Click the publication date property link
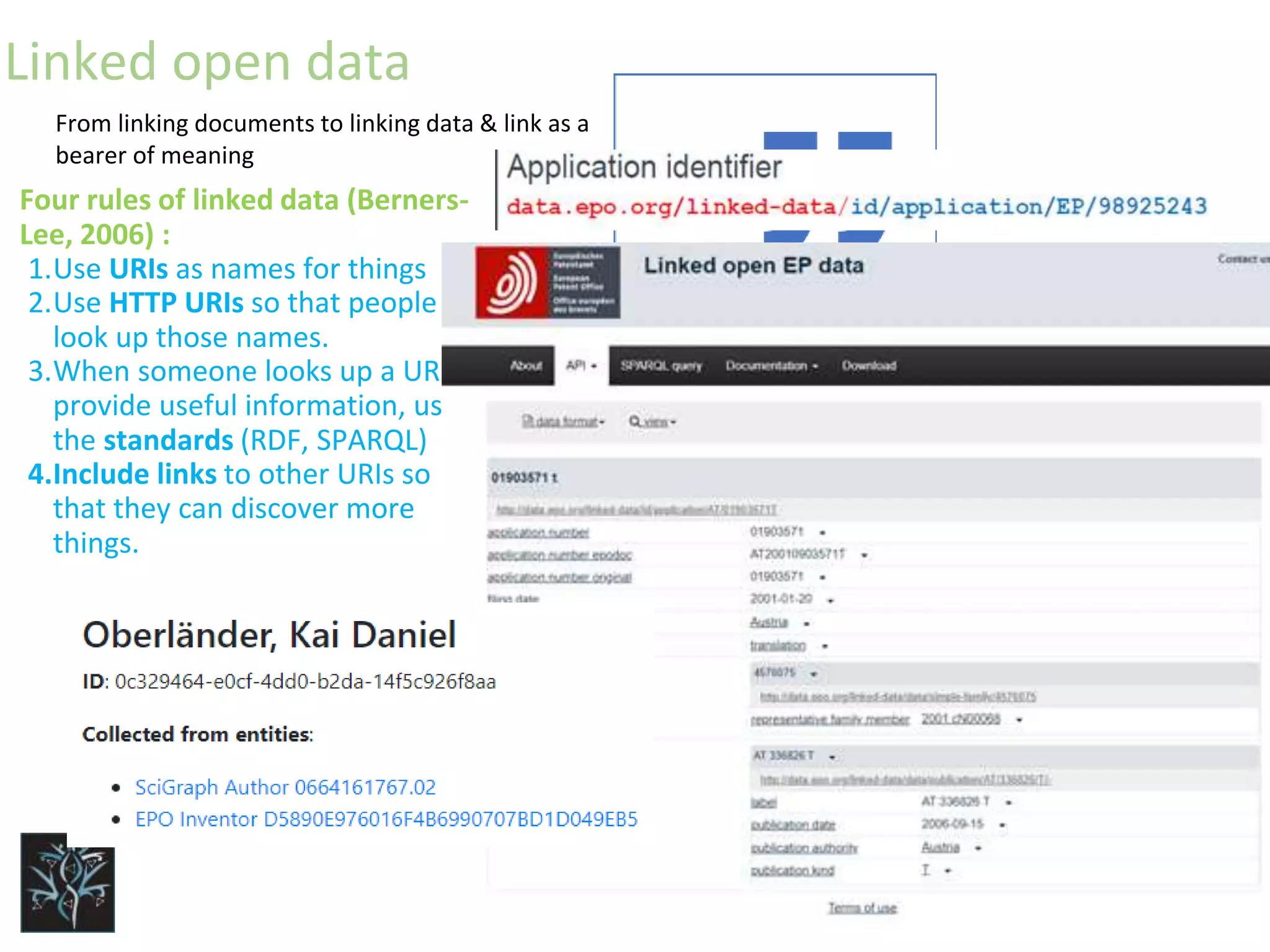 (793, 825)
